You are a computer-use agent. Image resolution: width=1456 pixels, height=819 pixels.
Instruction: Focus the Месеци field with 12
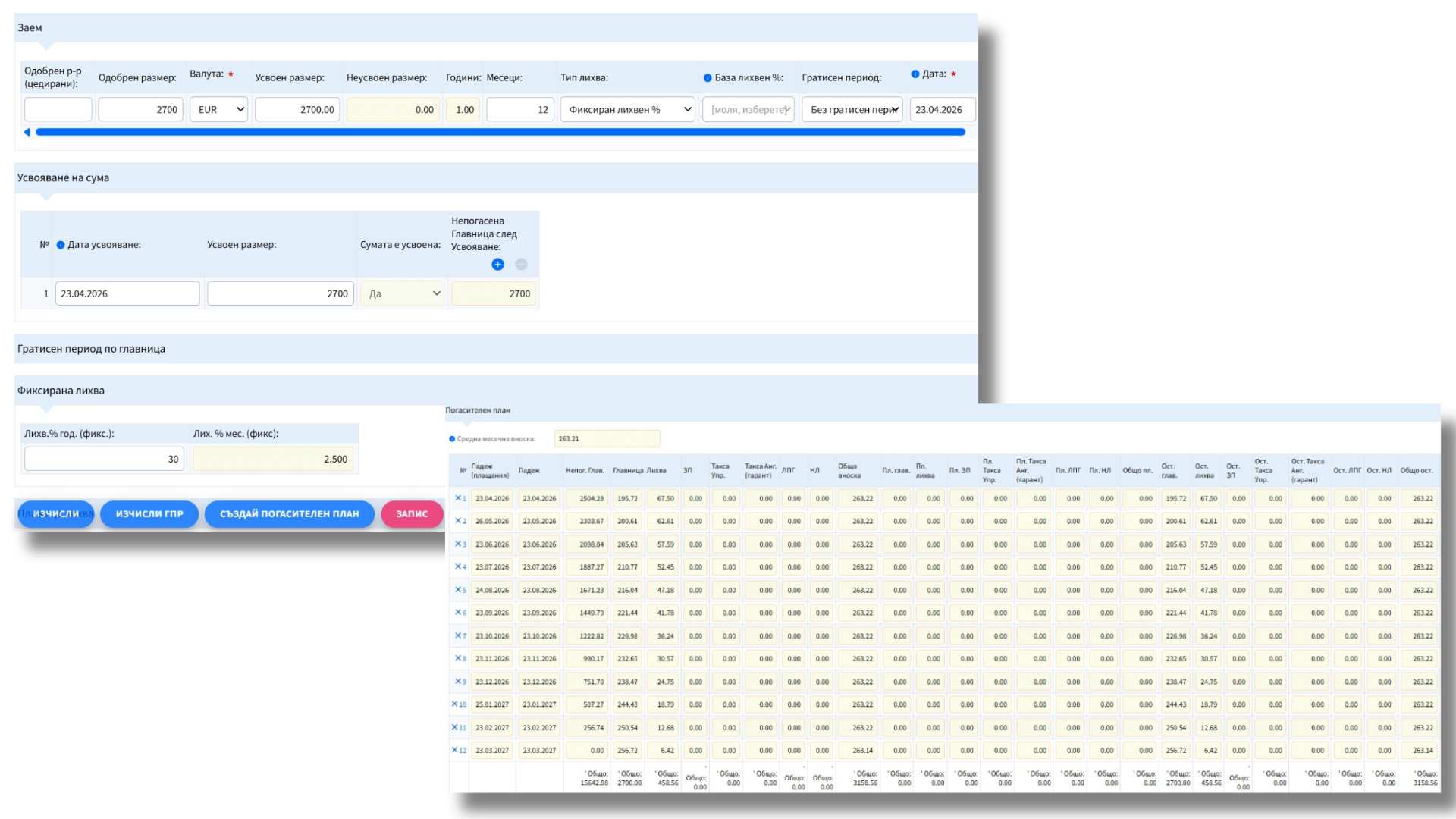(520, 109)
